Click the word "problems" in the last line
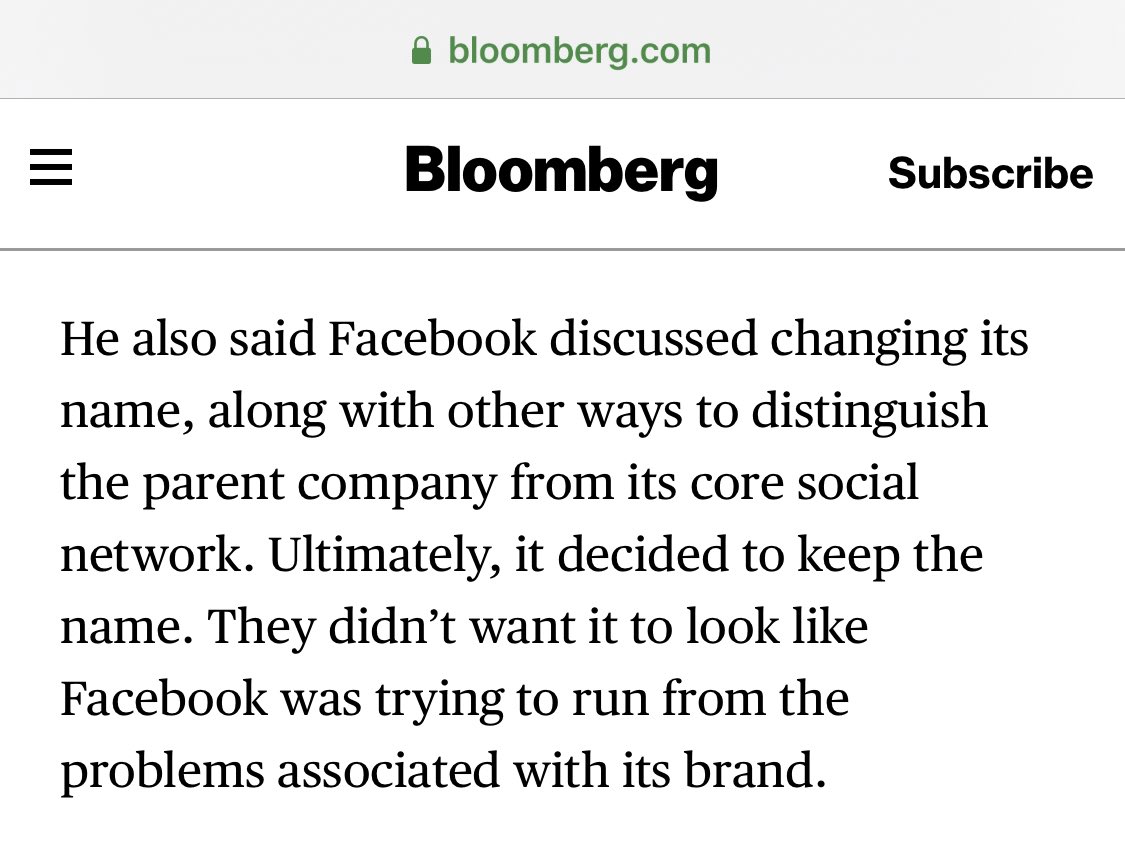 click(x=161, y=772)
